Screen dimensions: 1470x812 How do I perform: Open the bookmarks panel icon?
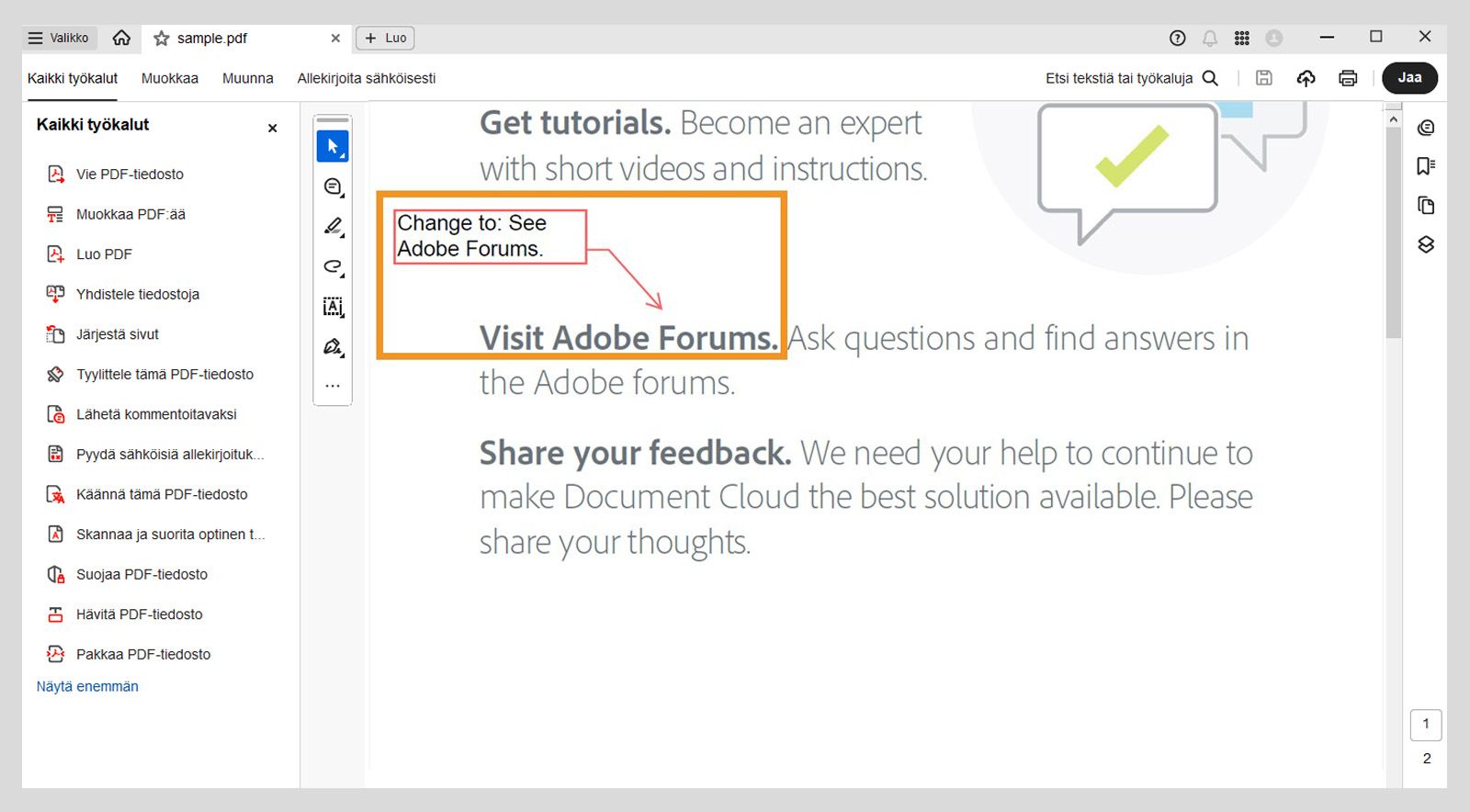(1426, 166)
